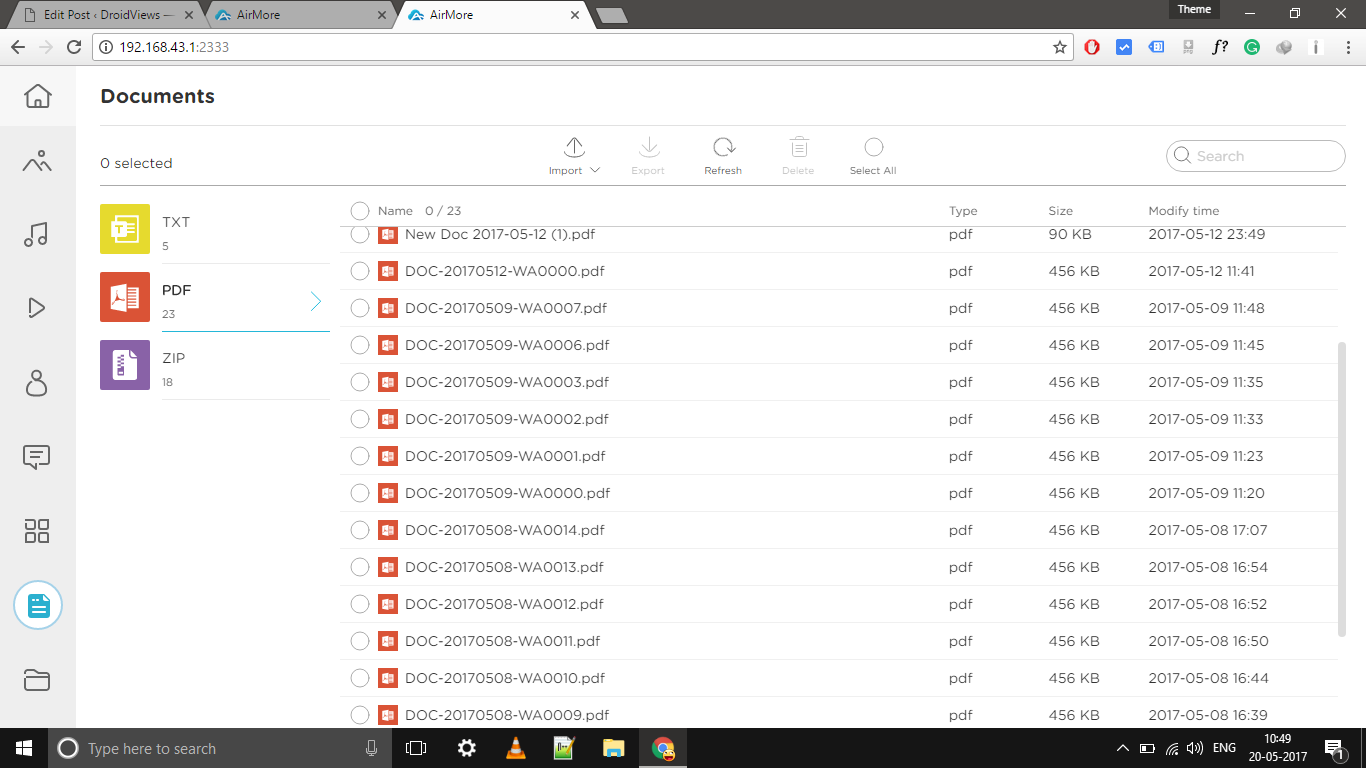Reload the browser page
The image size is (1366, 768).
pyautogui.click(x=73, y=47)
